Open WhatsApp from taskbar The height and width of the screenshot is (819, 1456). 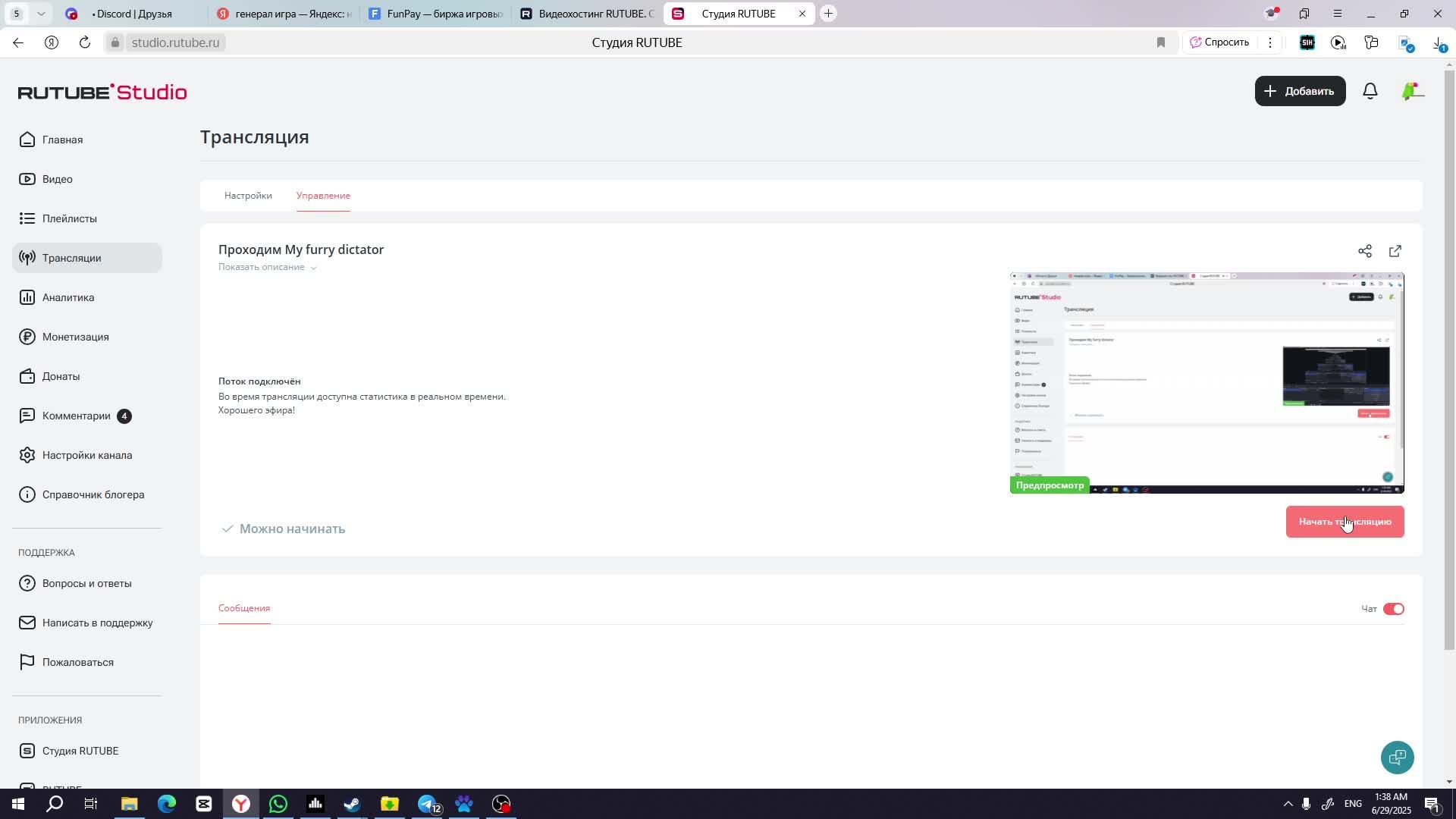[278, 804]
